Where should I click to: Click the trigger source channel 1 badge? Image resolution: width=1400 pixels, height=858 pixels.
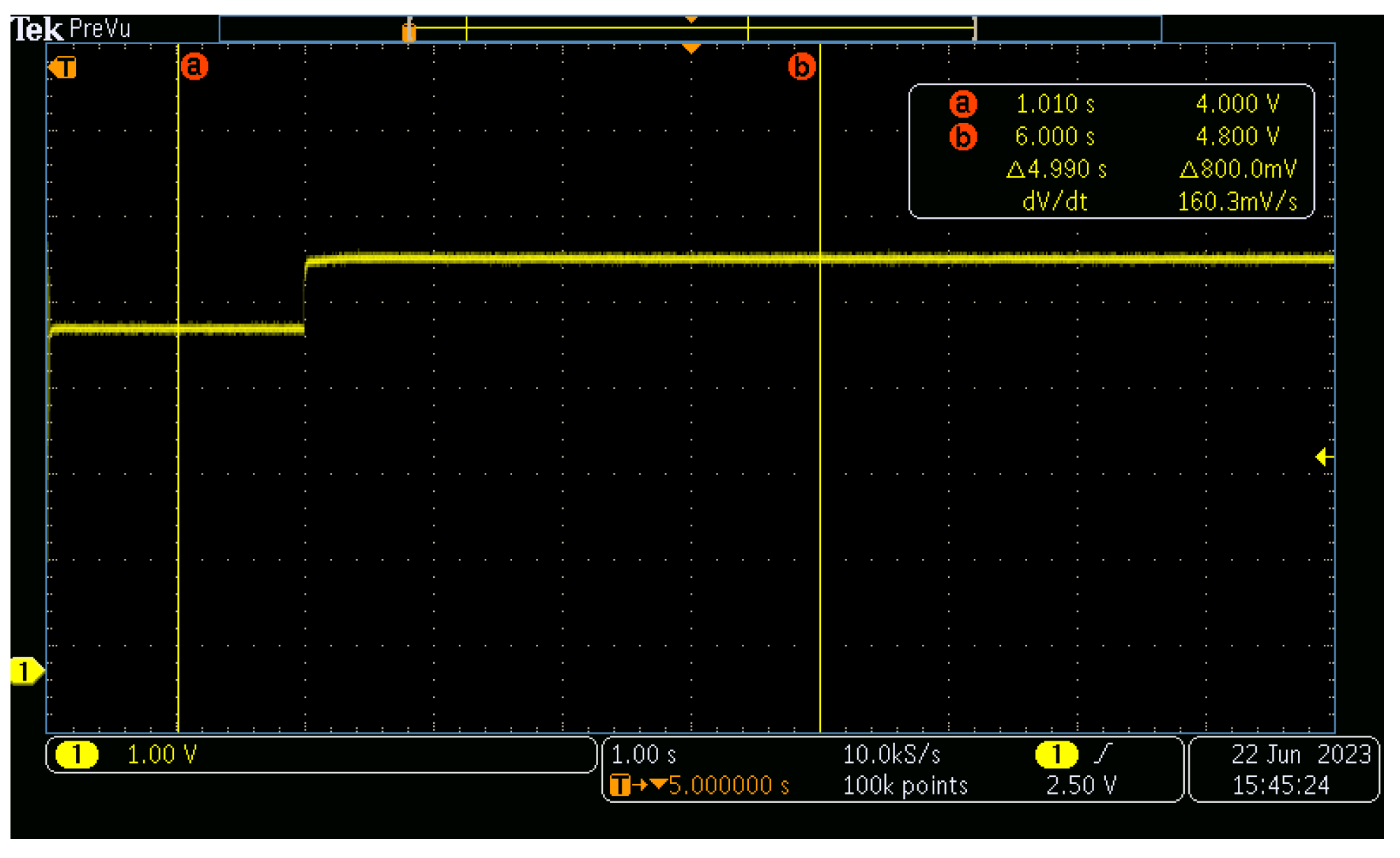[x=1056, y=755]
